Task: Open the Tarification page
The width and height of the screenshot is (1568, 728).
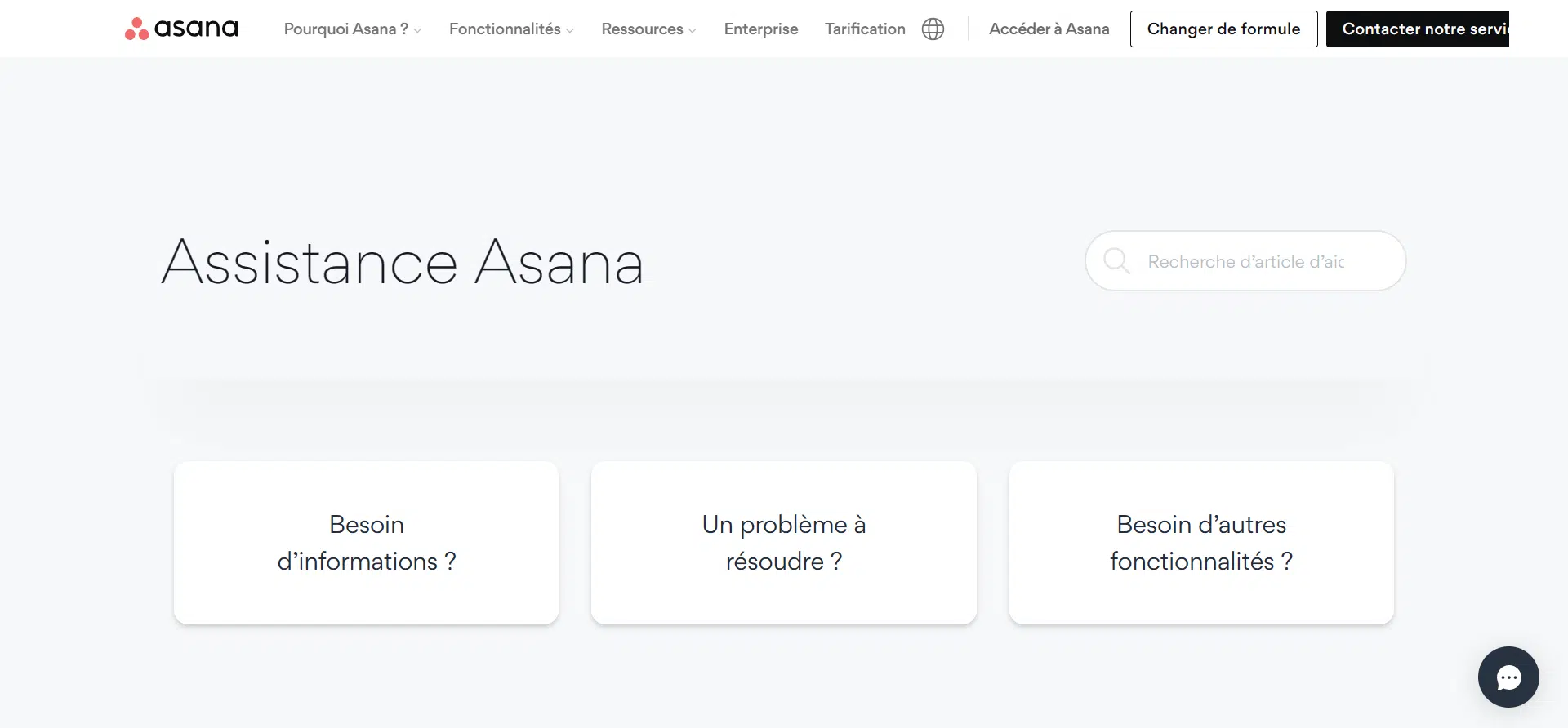Action: click(x=864, y=29)
